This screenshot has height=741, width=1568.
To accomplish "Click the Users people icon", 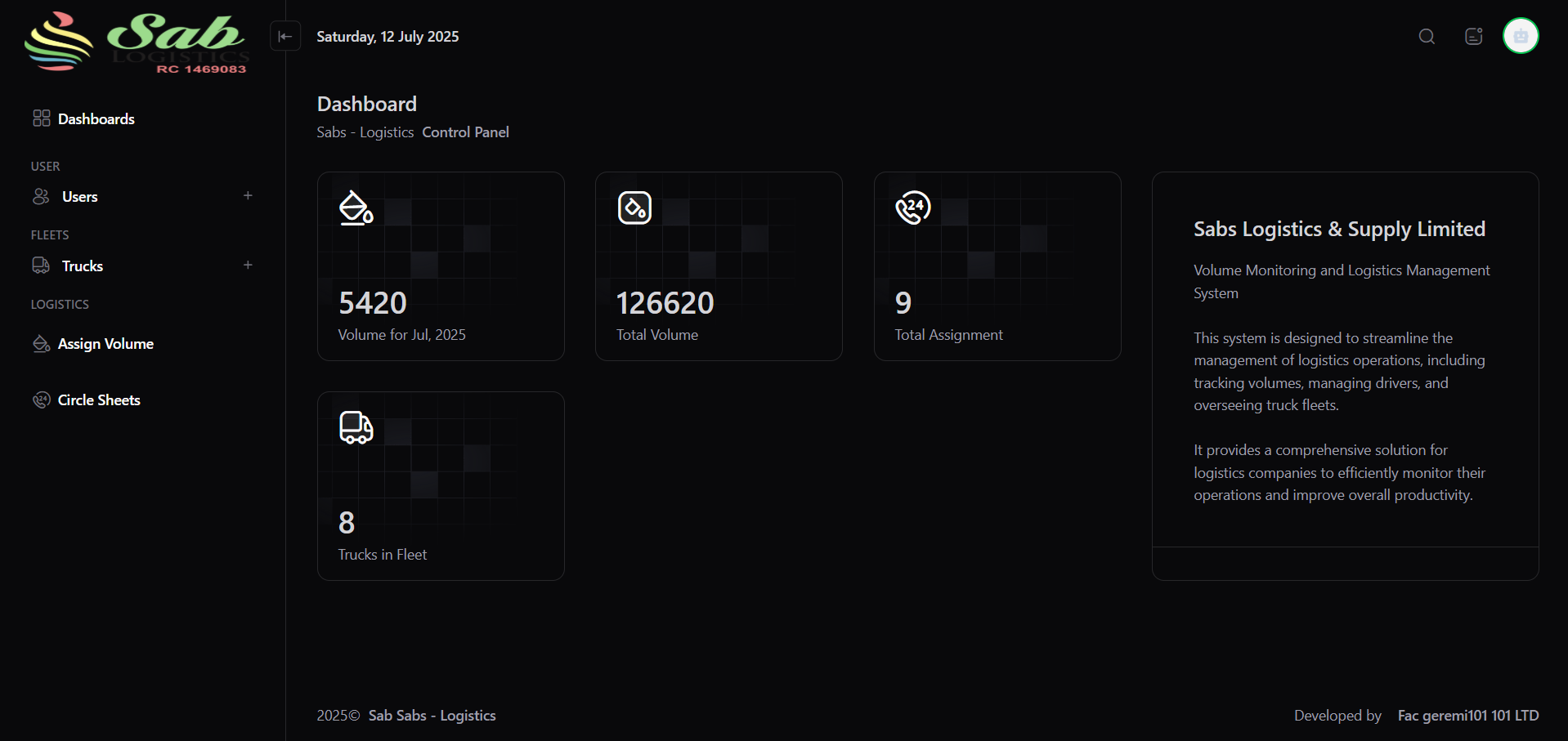I will click(x=41, y=196).
